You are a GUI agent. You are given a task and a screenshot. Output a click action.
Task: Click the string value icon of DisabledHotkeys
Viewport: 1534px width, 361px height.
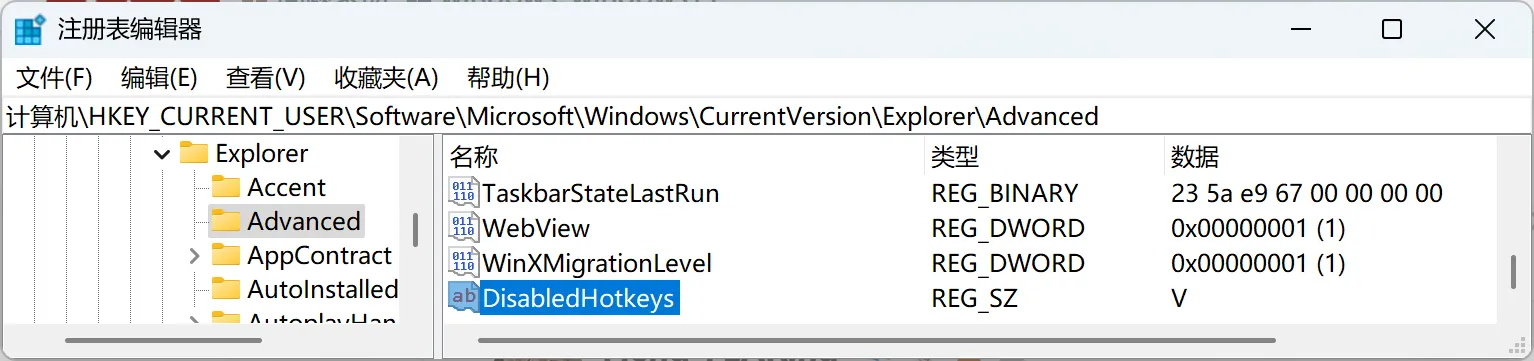click(x=464, y=298)
